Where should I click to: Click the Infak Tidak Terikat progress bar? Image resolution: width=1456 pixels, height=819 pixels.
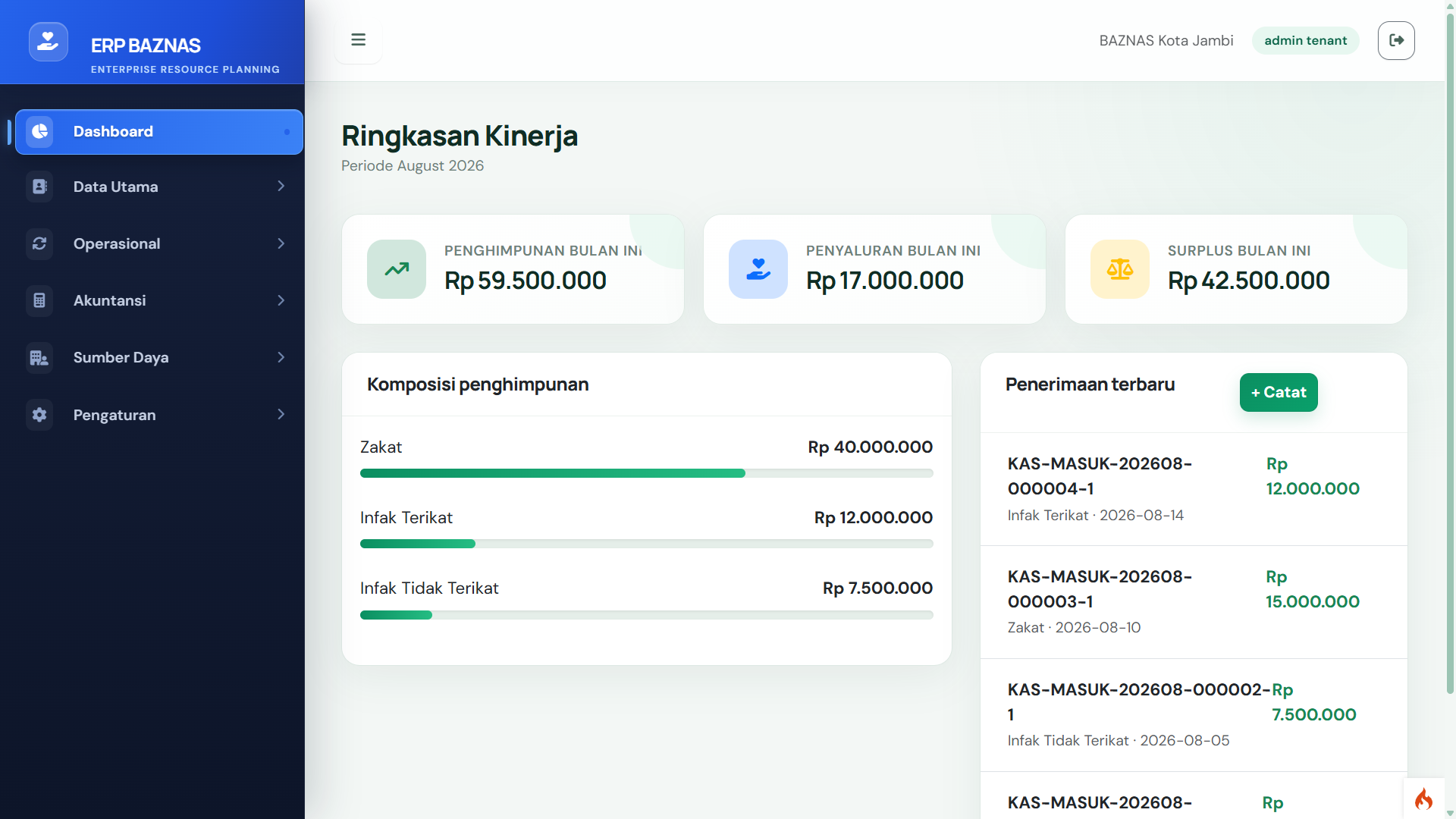tap(646, 615)
